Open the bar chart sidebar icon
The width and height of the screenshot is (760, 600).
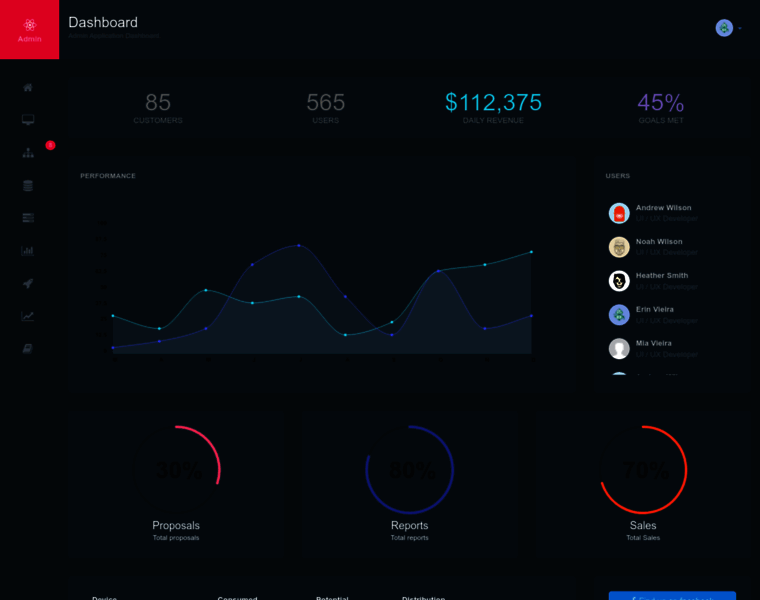[28, 251]
